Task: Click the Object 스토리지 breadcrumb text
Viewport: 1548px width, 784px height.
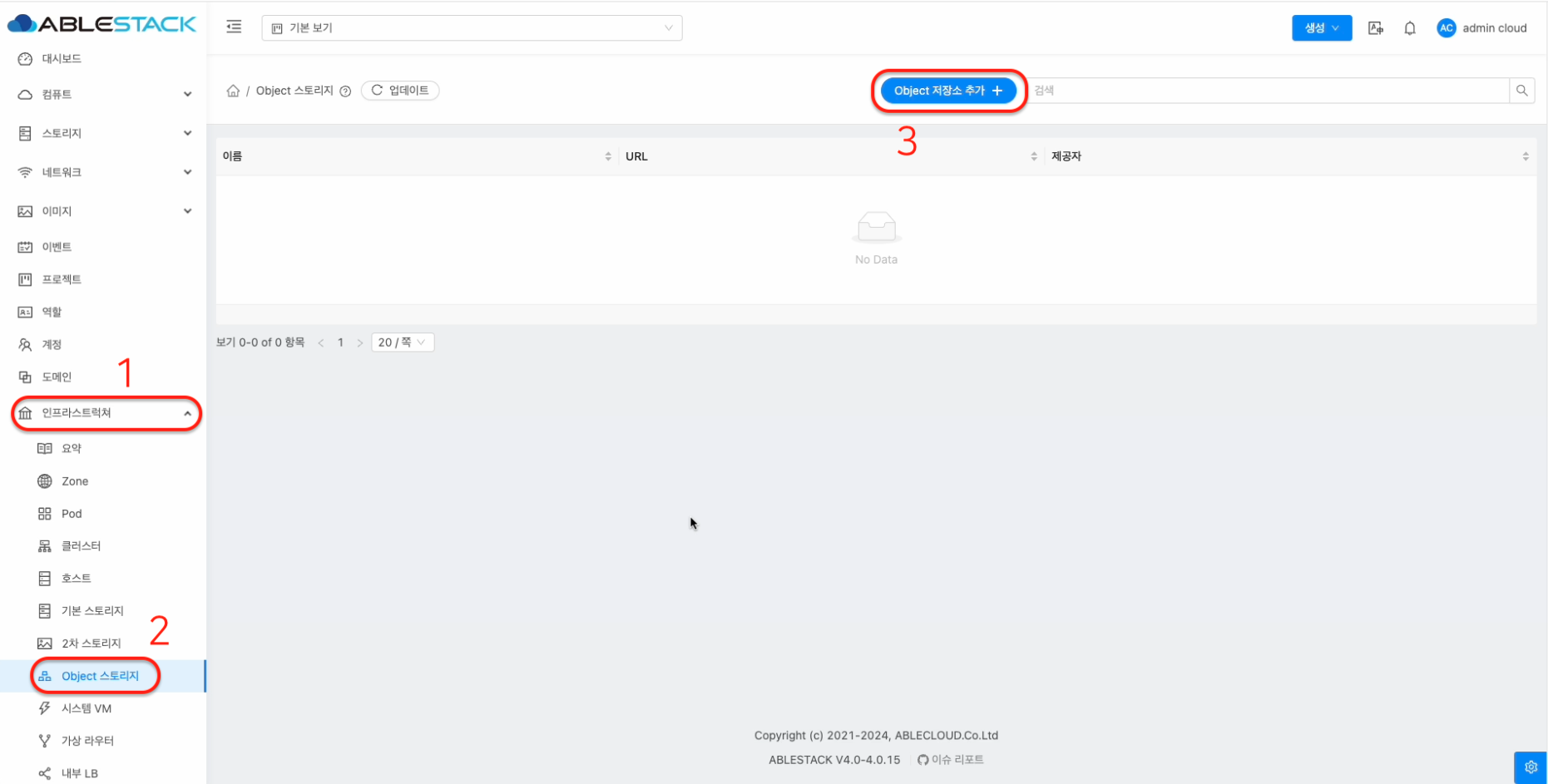Action: coord(294,91)
